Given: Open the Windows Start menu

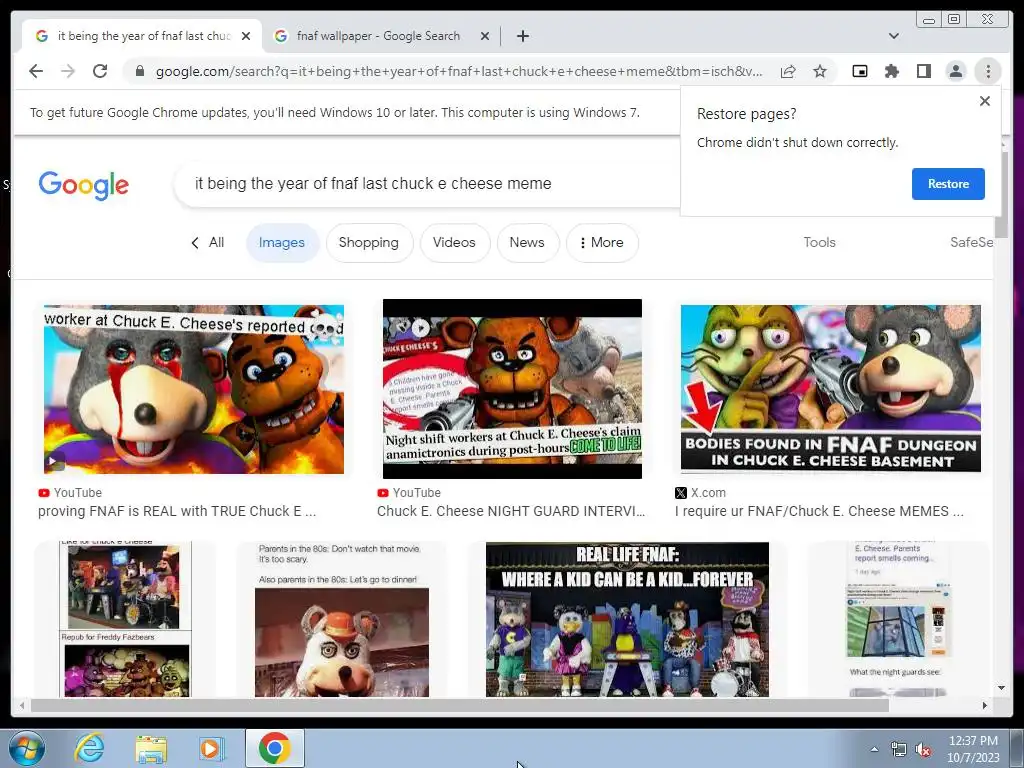Looking at the screenshot, I should (27, 748).
